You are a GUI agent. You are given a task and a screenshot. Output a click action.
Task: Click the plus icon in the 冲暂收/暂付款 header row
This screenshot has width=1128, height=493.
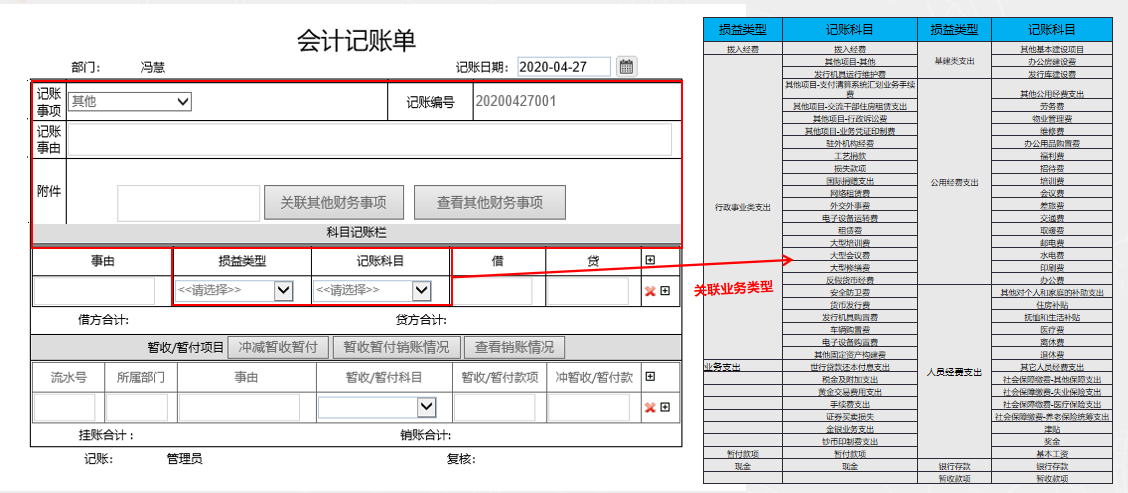[x=650, y=376]
